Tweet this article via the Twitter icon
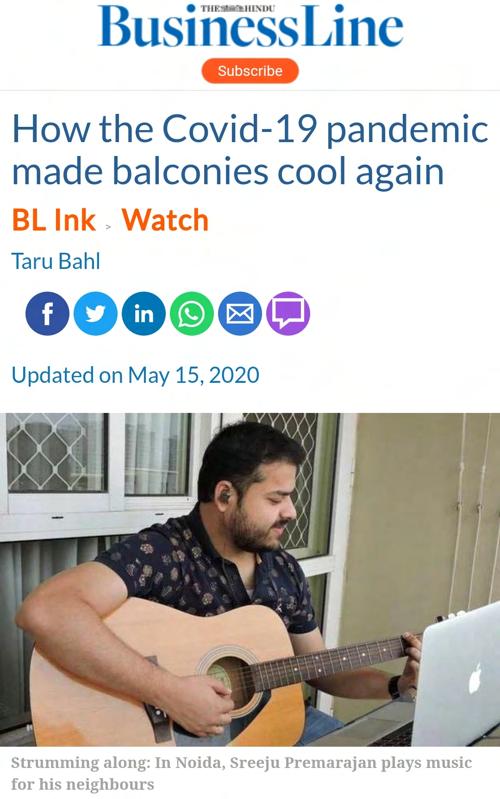Screen dimensions: 500x799 click(95, 313)
